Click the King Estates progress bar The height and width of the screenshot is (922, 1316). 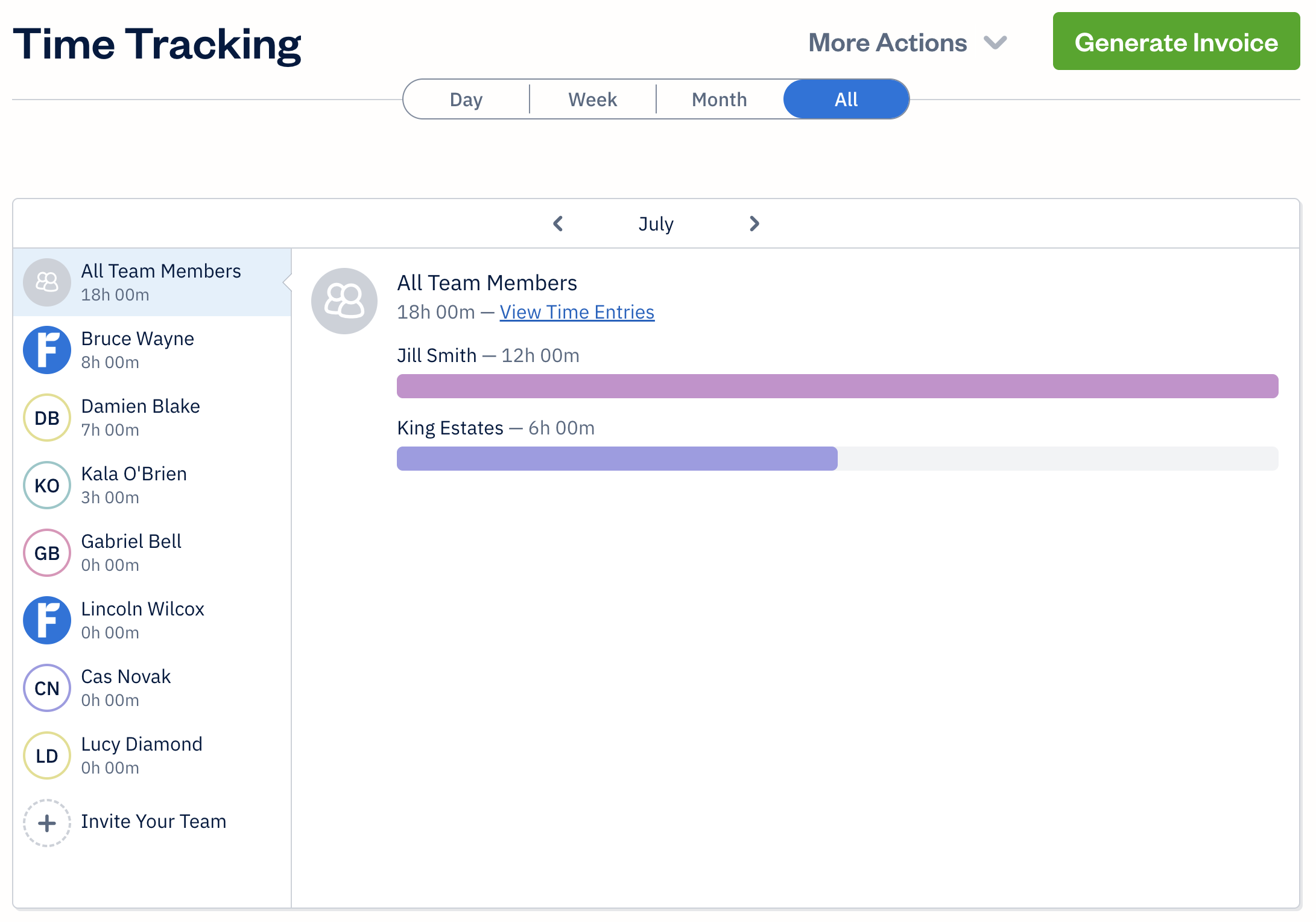coord(837,459)
